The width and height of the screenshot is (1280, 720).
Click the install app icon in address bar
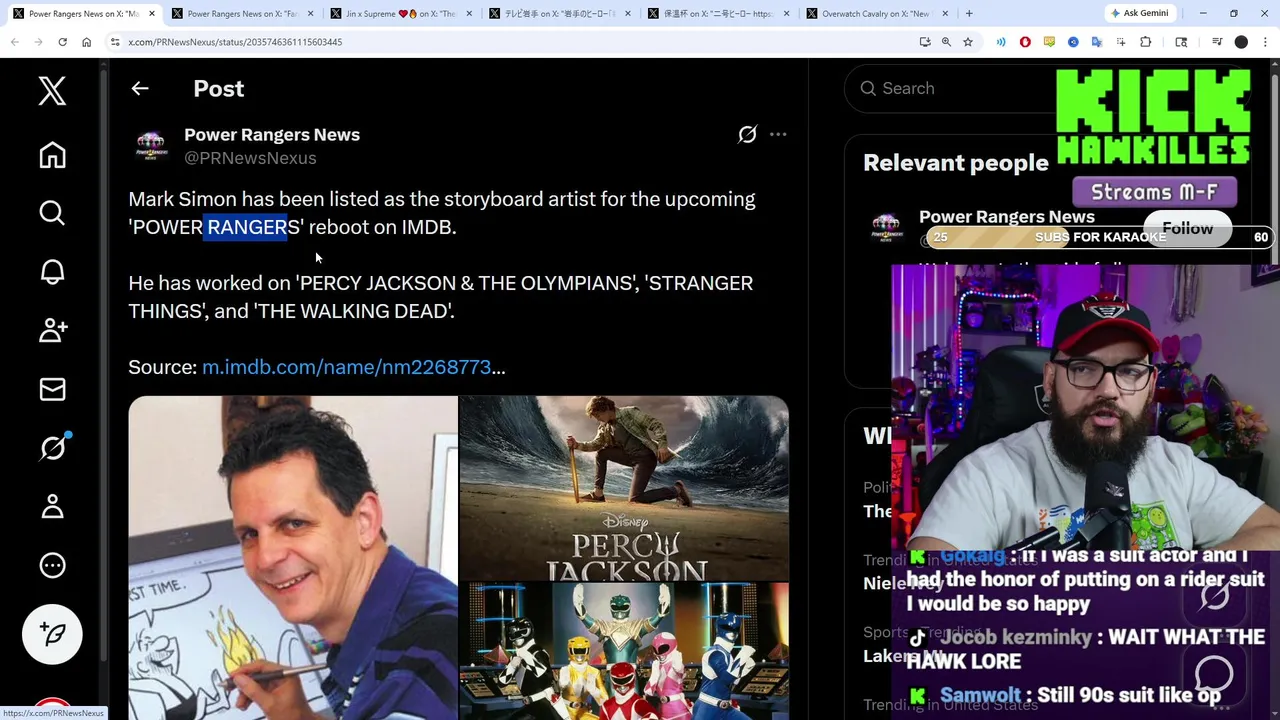[925, 42]
